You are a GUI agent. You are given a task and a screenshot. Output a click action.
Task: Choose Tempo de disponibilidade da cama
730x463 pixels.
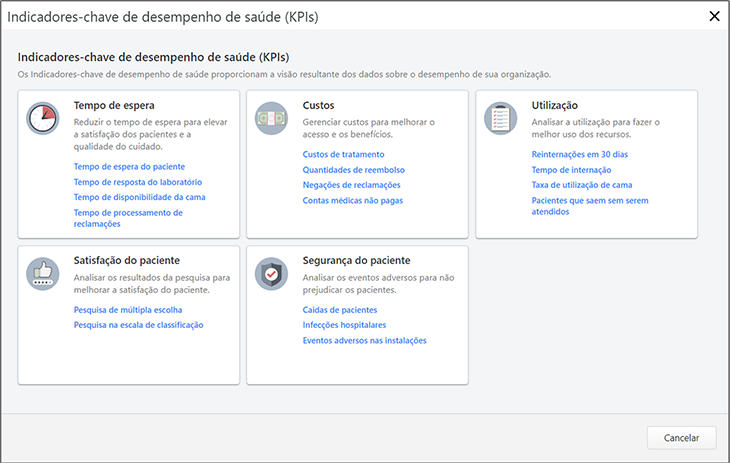[140, 197]
